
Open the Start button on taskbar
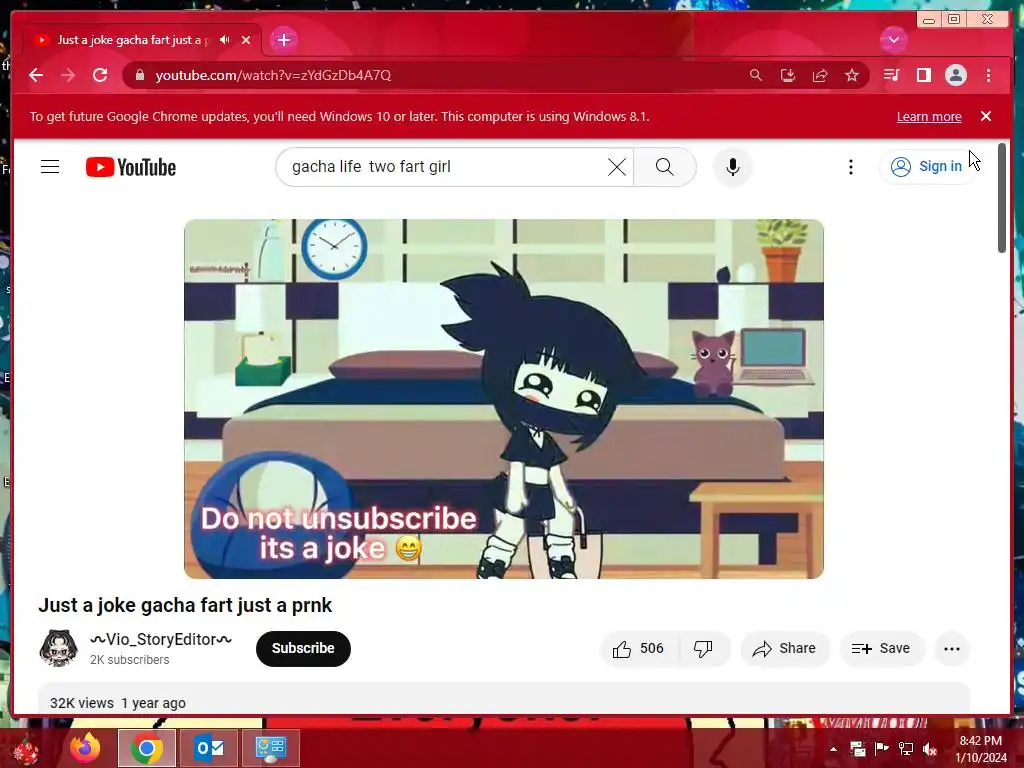[27, 748]
